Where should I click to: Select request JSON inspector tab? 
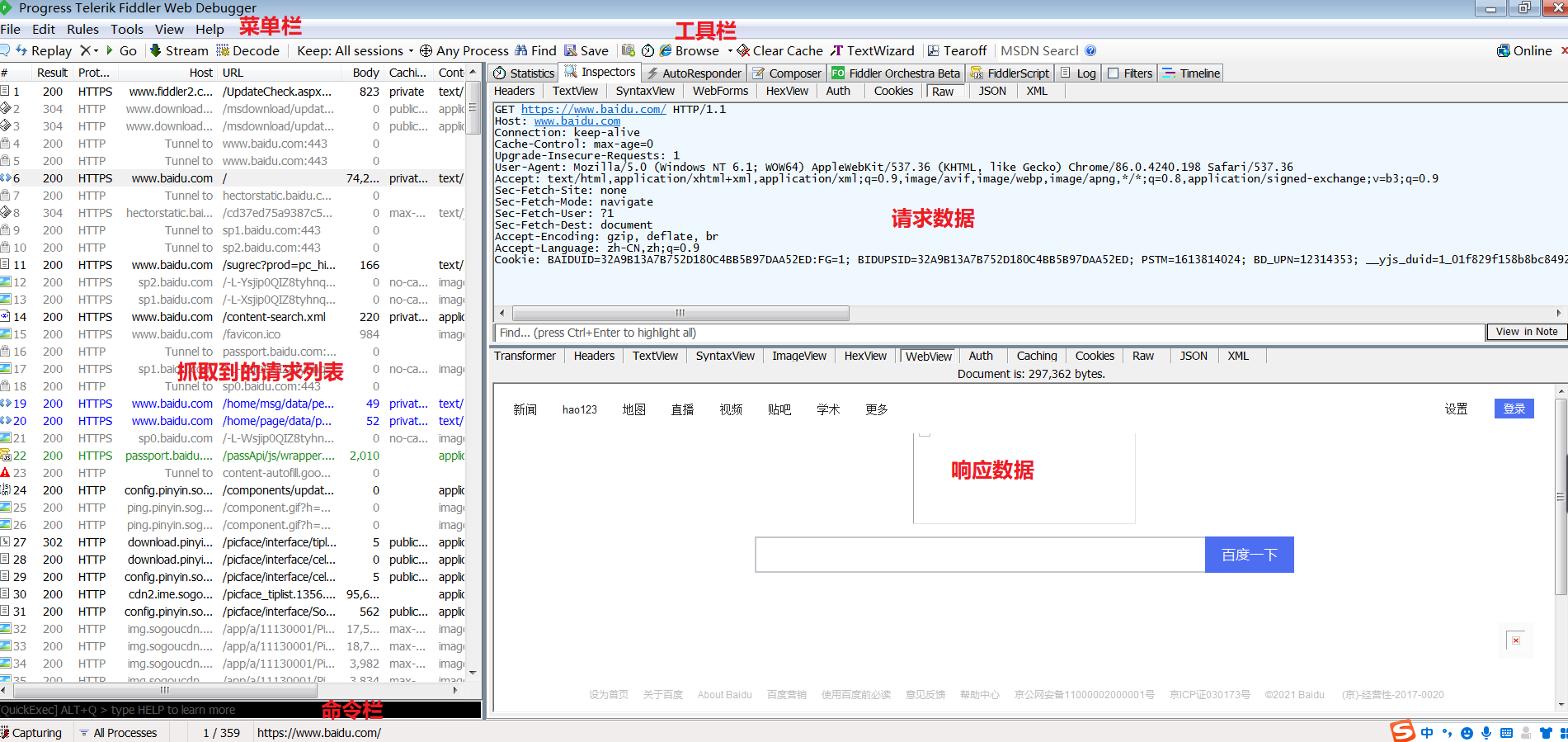[992, 91]
